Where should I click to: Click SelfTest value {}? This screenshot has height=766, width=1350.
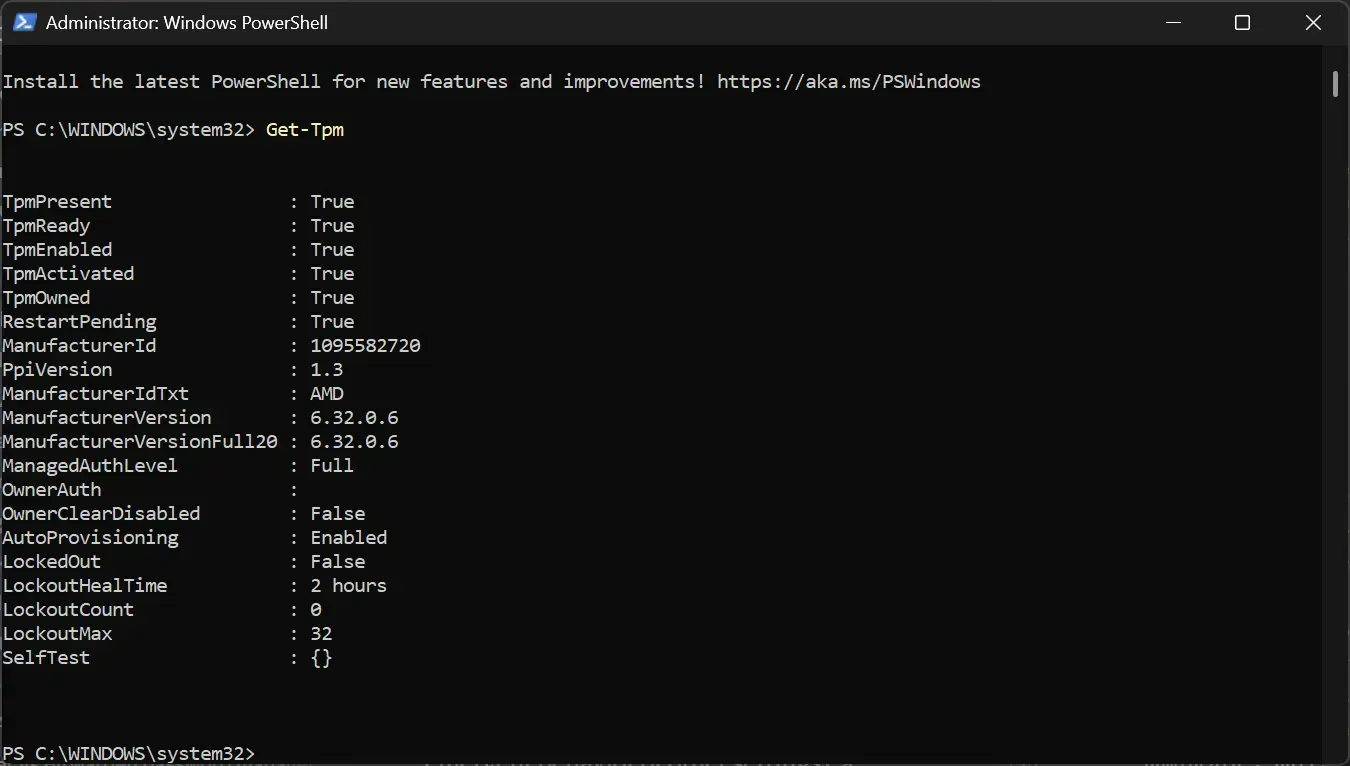[x=321, y=658]
